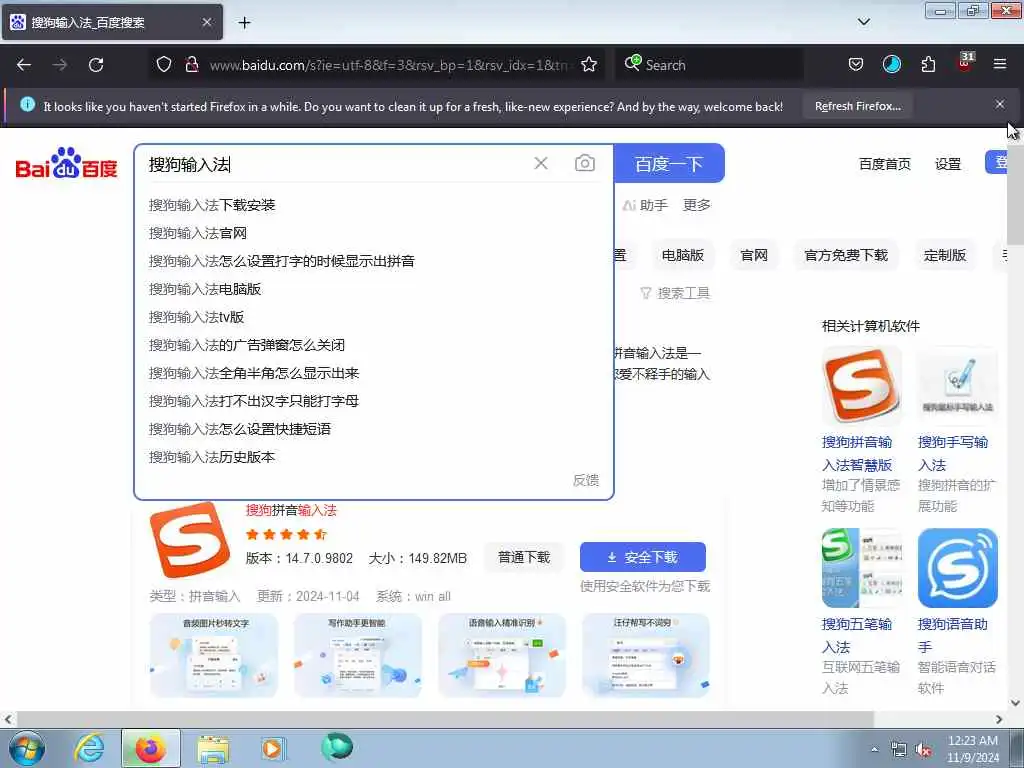Click the 百度一下 search button
This screenshot has height=768, width=1024.
click(x=669, y=163)
